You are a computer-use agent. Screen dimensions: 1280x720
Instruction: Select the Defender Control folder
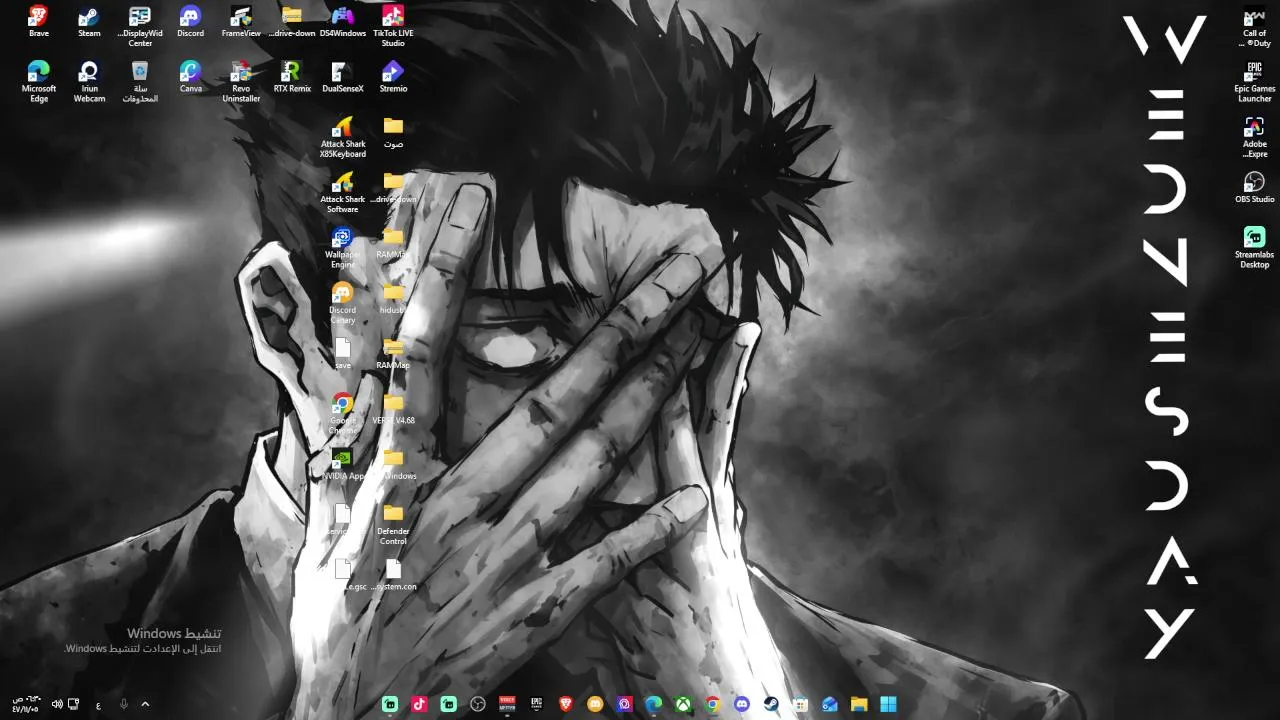click(x=393, y=524)
